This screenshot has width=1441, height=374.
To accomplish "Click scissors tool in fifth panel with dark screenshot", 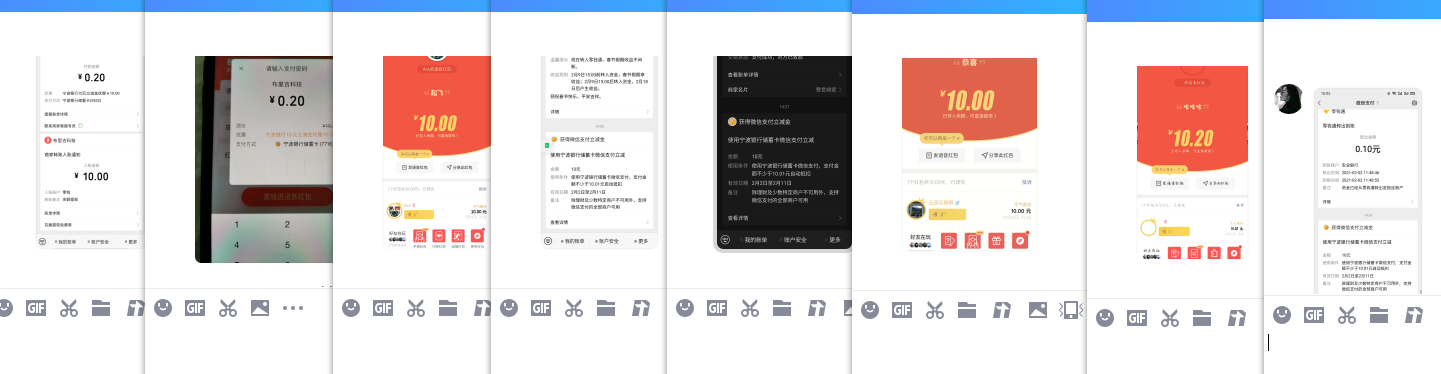I will (750, 308).
